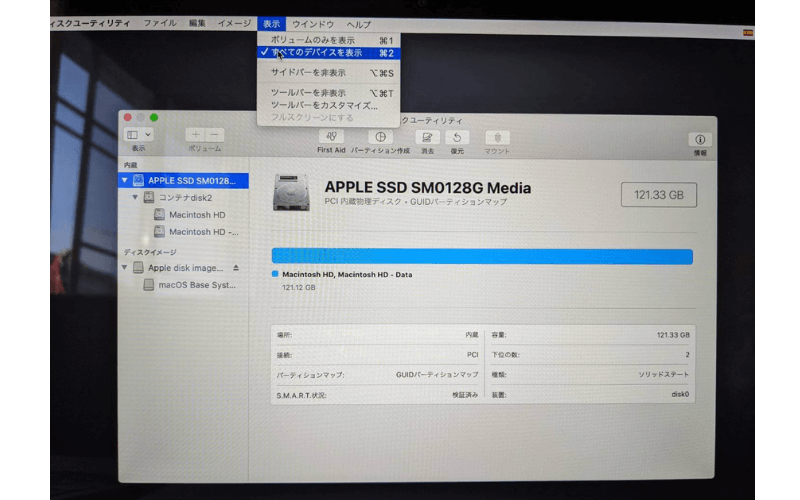Screen dimensions: 800x500
Task: Click the Mount (マウント) toolbar icon
Action: (x=497, y=138)
